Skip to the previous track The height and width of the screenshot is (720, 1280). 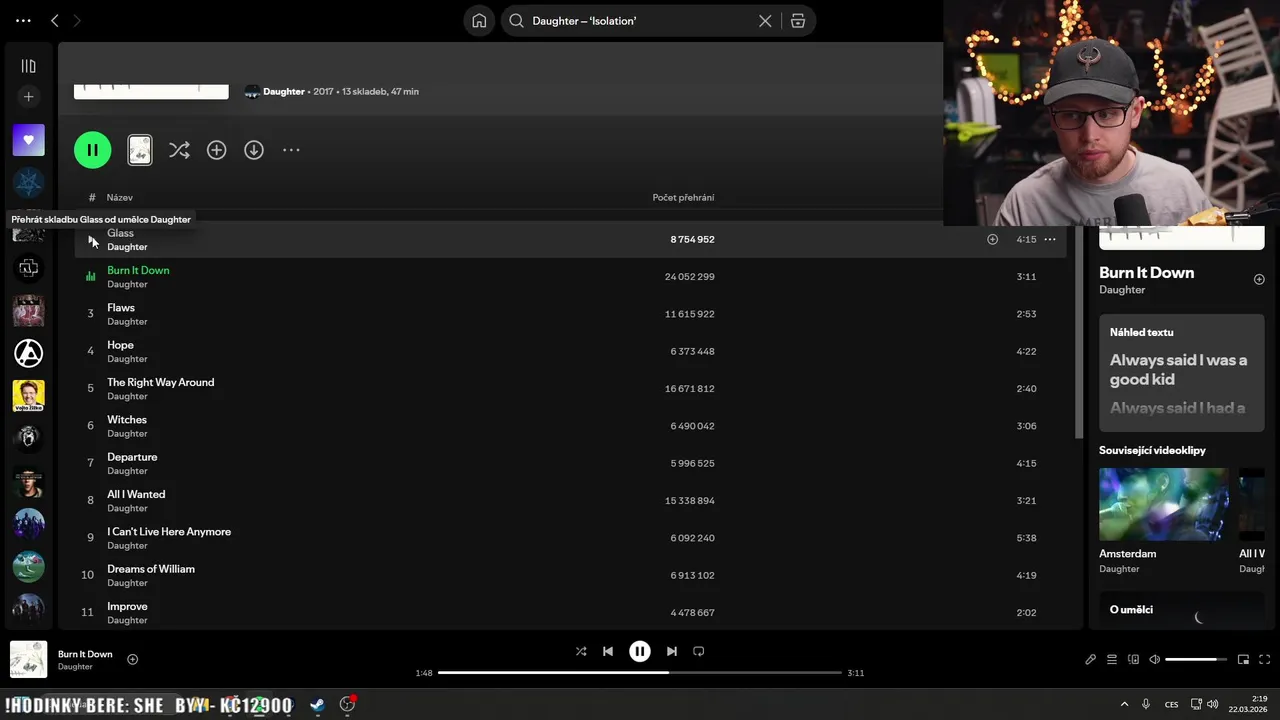point(607,651)
